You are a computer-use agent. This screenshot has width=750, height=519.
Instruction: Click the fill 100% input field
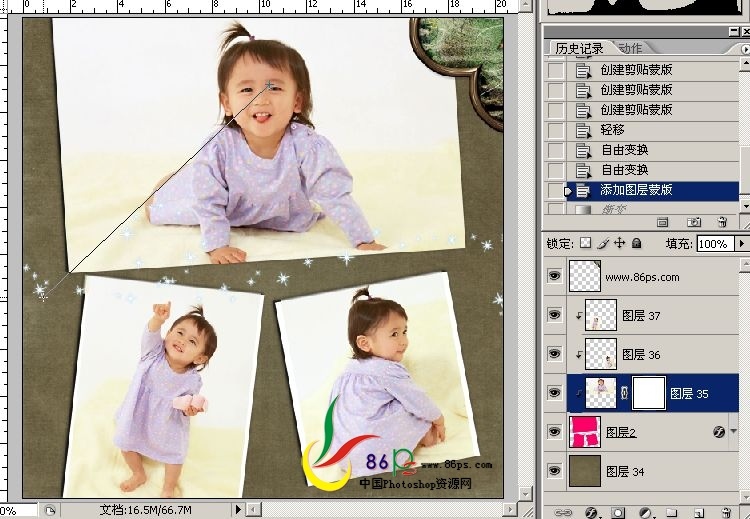pyautogui.click(x=716, y=243)
